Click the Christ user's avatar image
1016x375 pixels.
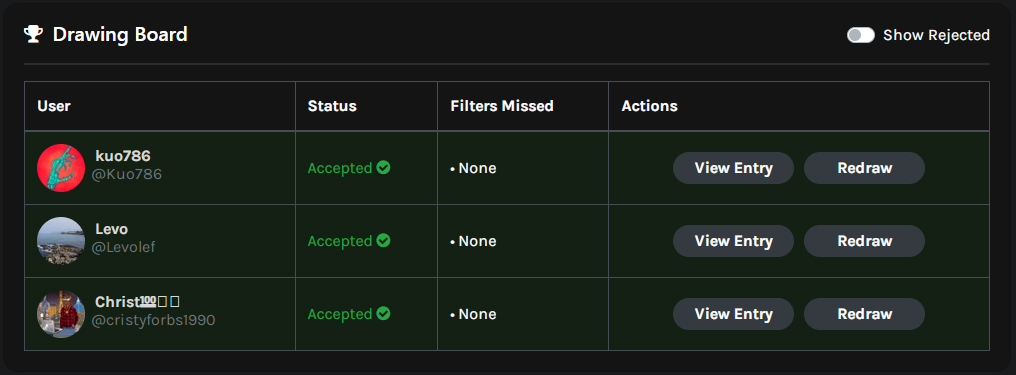coord(61,314)
